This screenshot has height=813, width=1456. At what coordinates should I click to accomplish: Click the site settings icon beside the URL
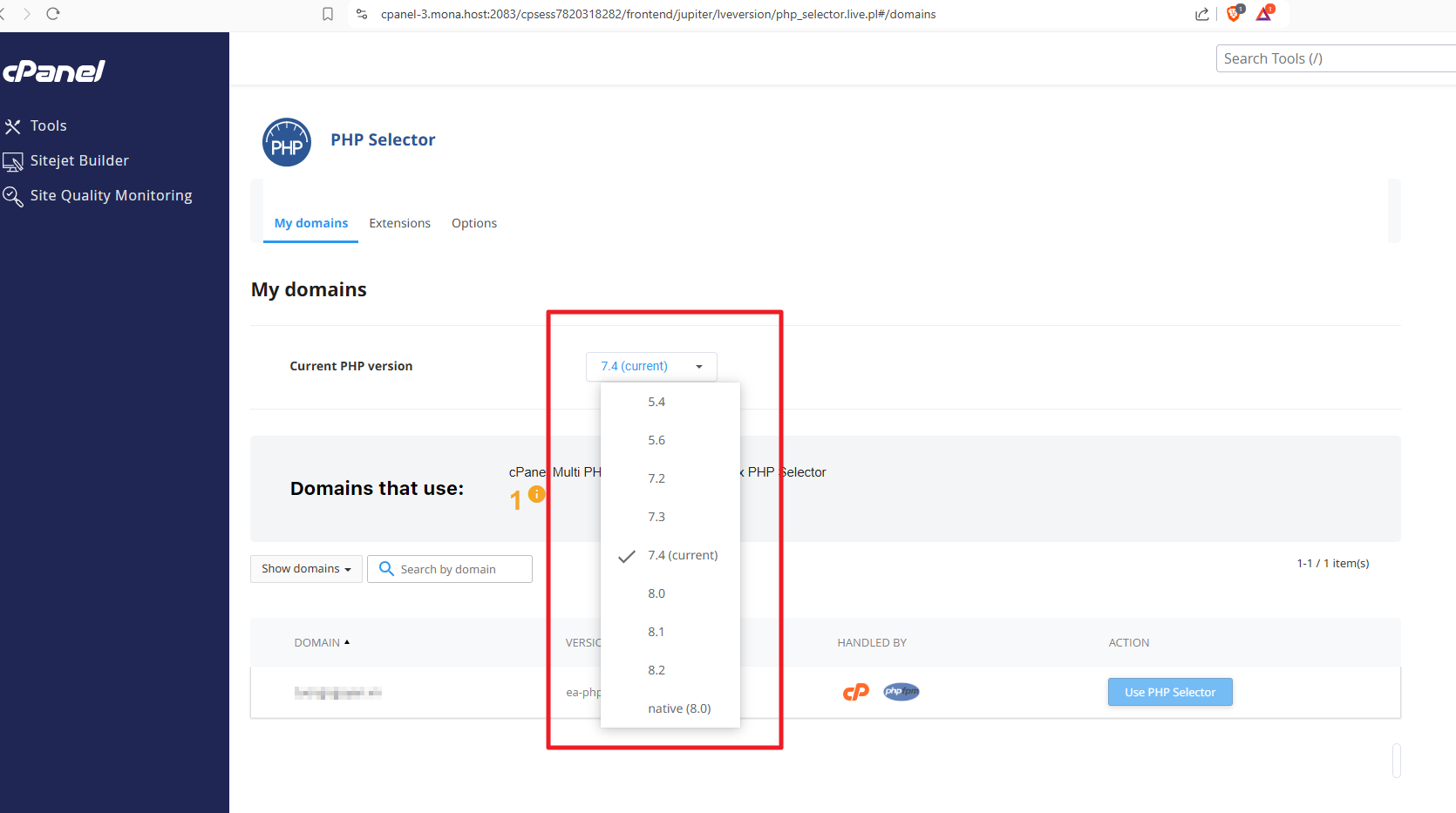point(362,14)
